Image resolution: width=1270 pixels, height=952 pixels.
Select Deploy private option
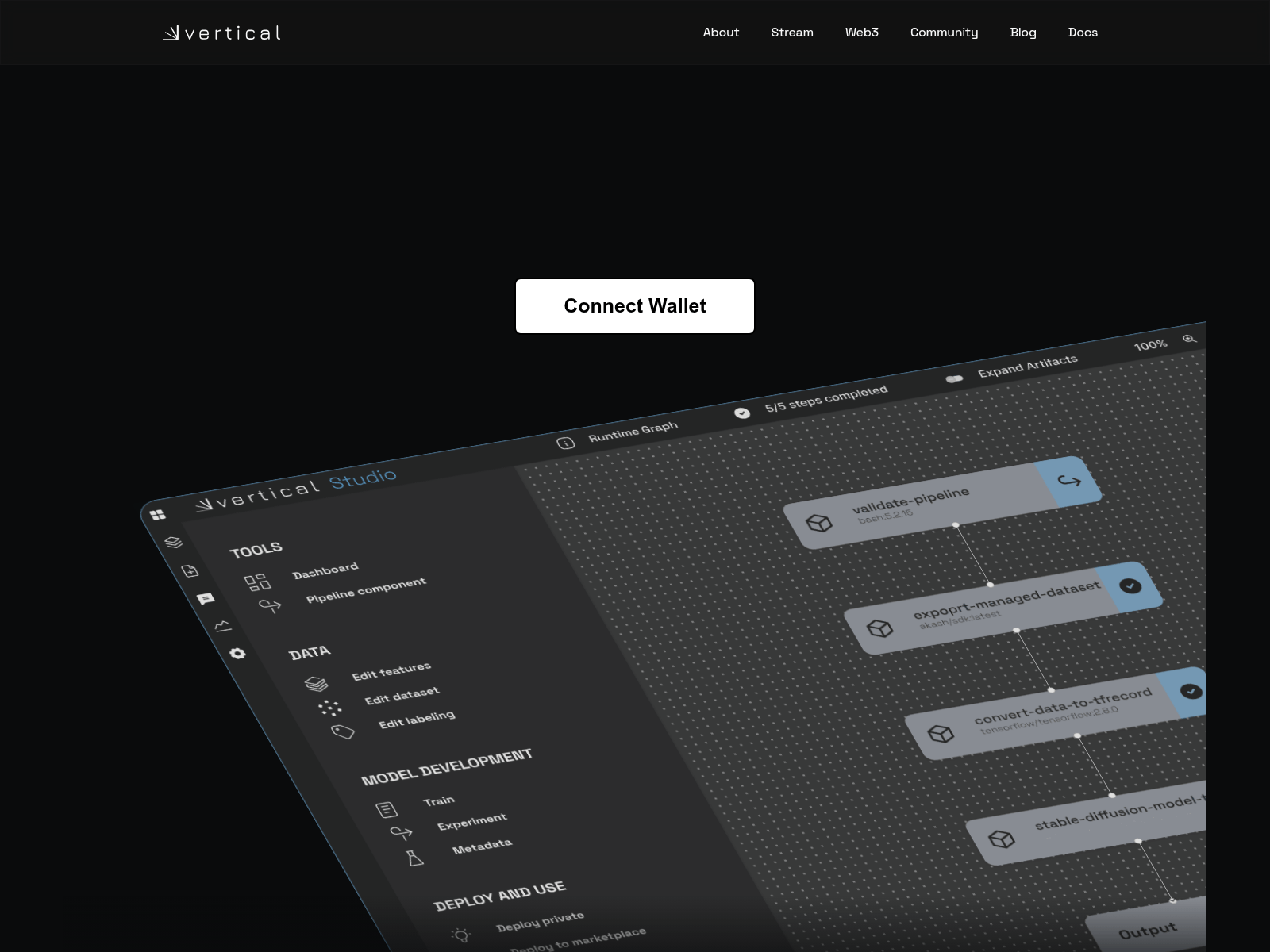(x=540, y=921)
